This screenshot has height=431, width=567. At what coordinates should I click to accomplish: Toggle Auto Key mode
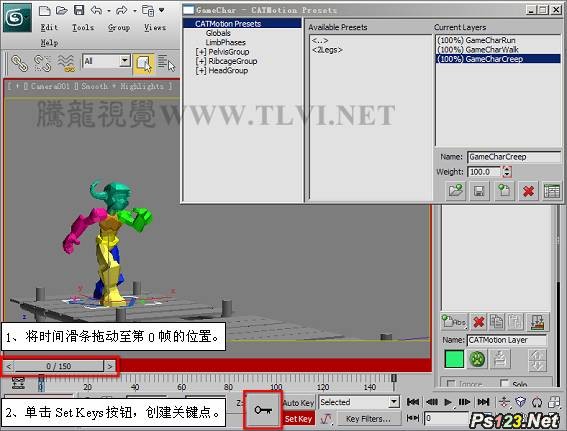pos(298,402)
